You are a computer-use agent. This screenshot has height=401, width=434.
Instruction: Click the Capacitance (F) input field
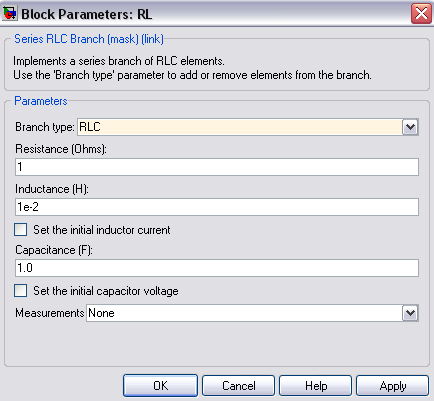[x=217, y=268]
